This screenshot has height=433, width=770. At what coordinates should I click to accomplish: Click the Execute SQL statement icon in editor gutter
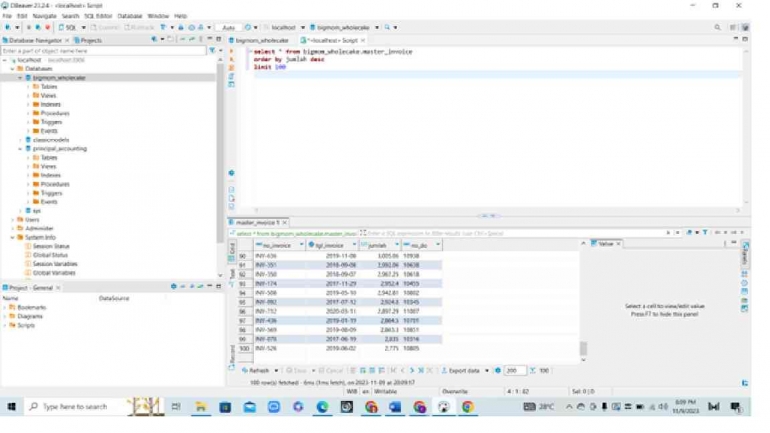click(x=232, y=51)
